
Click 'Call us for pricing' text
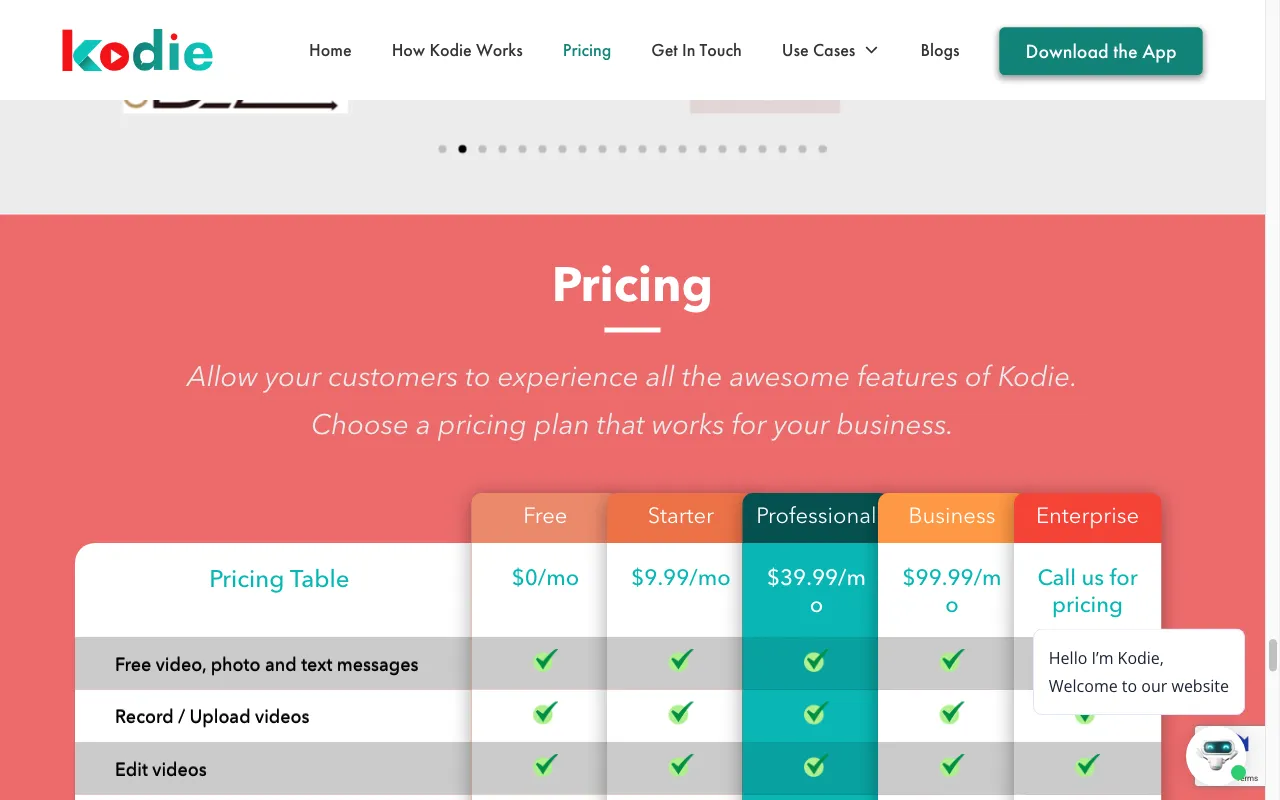point(1087,591)
